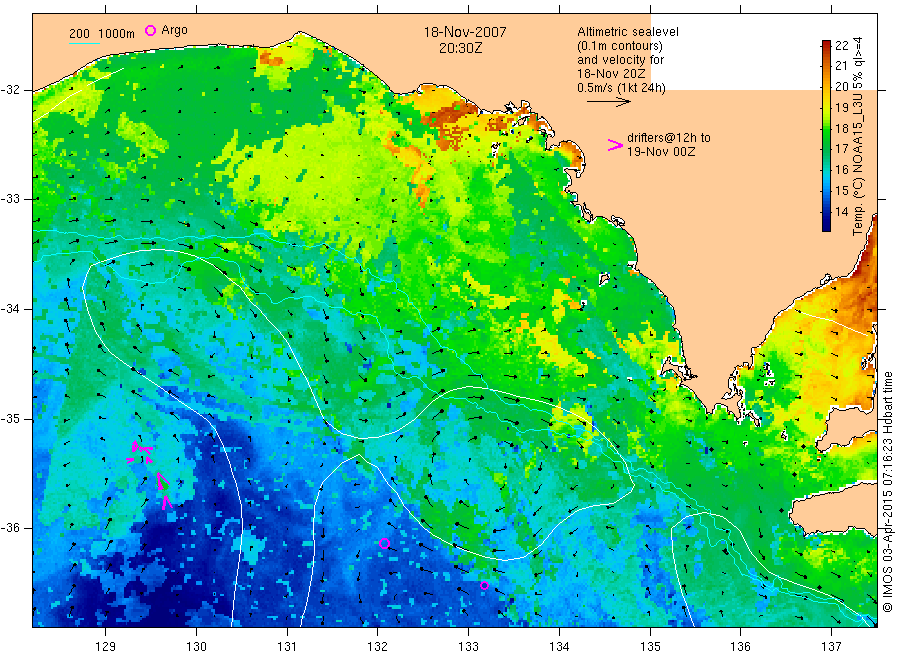The image size is (900, 660).
Task: Click the longitude label 130
Action: coord(196,647)
